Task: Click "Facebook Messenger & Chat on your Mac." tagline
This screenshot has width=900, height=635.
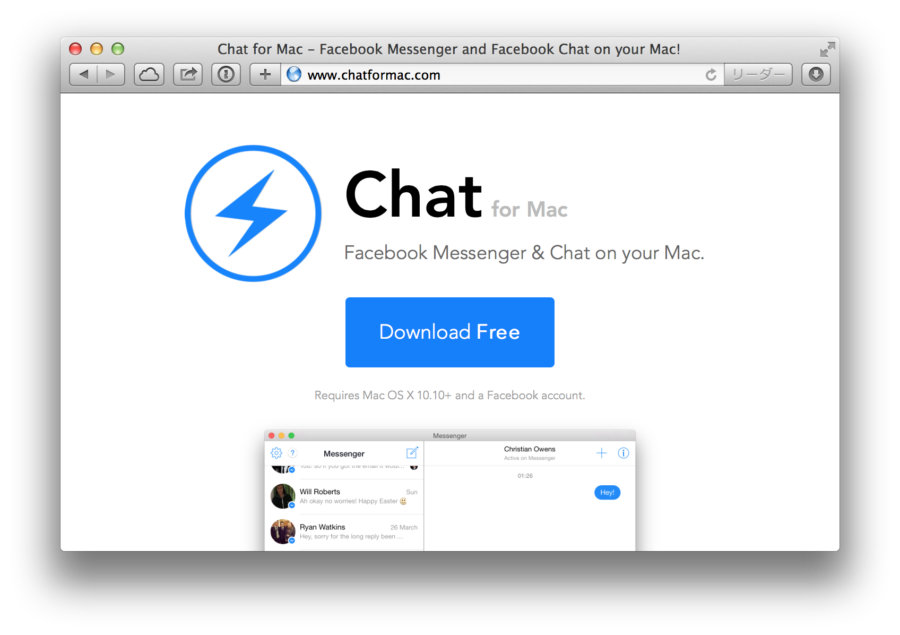Action: [524, 253]
